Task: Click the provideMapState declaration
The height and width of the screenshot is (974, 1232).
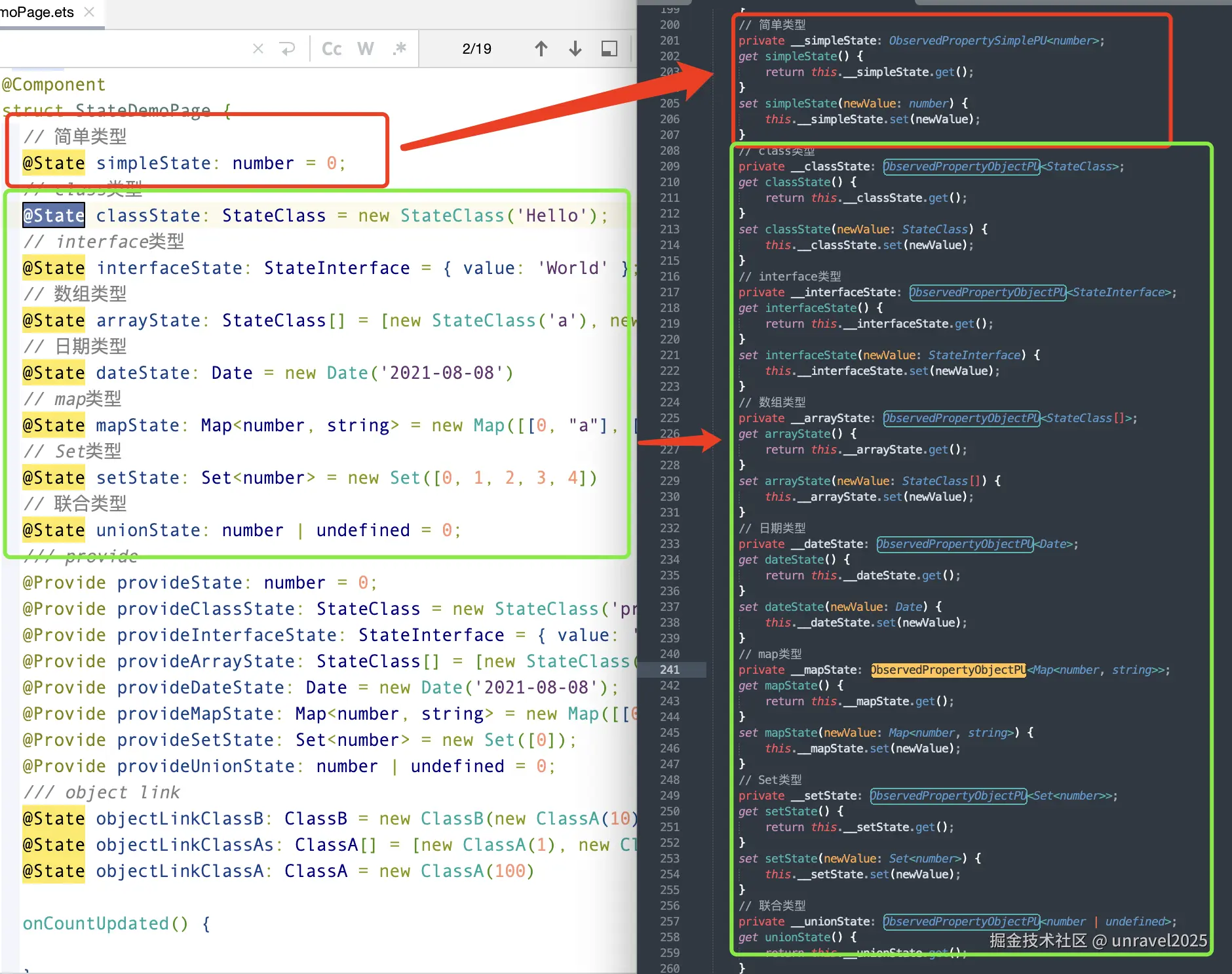Action: (x=329, y=714)
